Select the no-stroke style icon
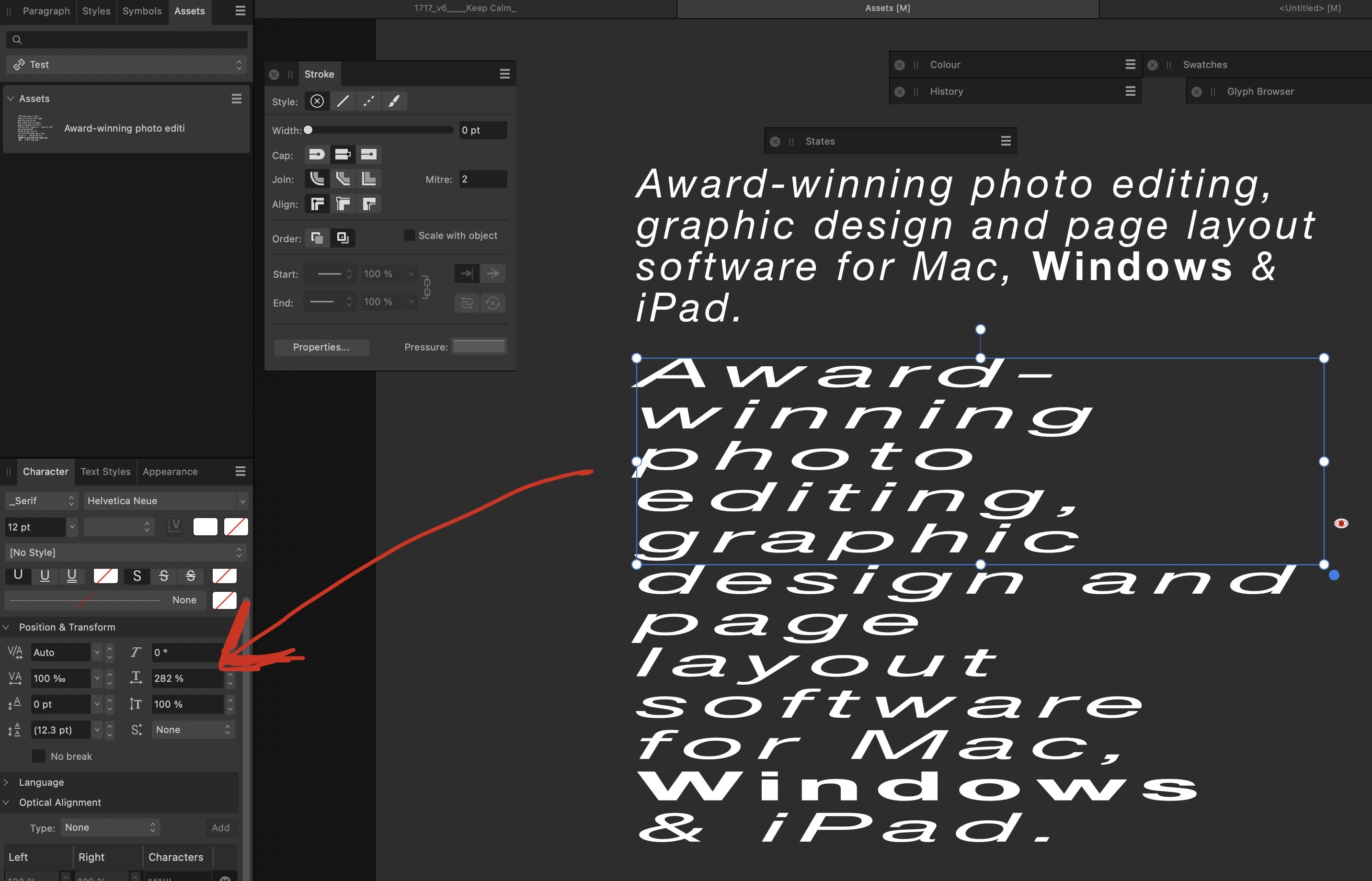1372x881 pixels. (x=317, y=101)
